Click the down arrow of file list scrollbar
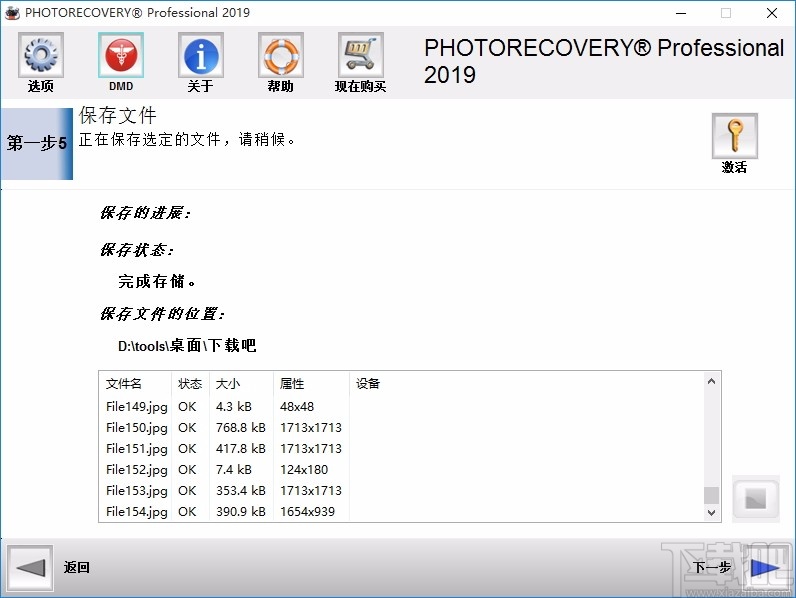 pyautogui.click(x=711, y=513)
